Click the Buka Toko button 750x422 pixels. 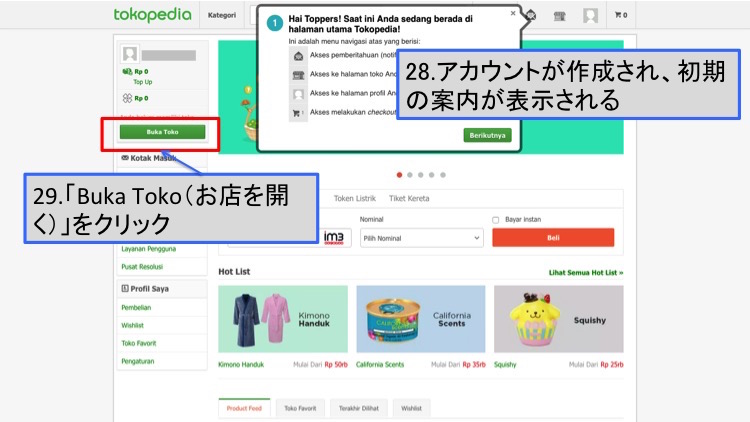pos(162,132)
